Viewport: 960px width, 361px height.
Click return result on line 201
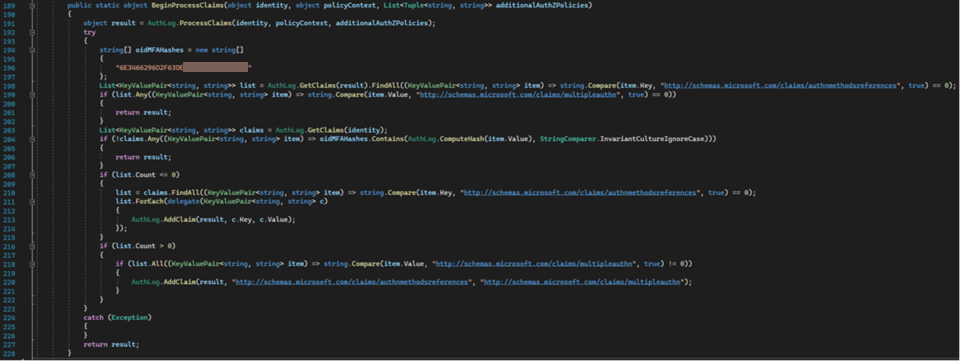143,113
